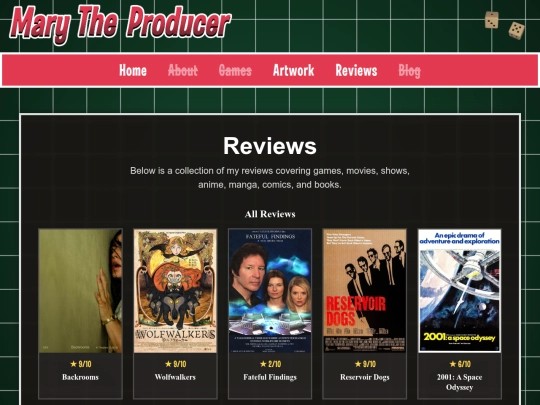Click the 6/10 rating text
The image size is (540, 405).
point(464,364)
